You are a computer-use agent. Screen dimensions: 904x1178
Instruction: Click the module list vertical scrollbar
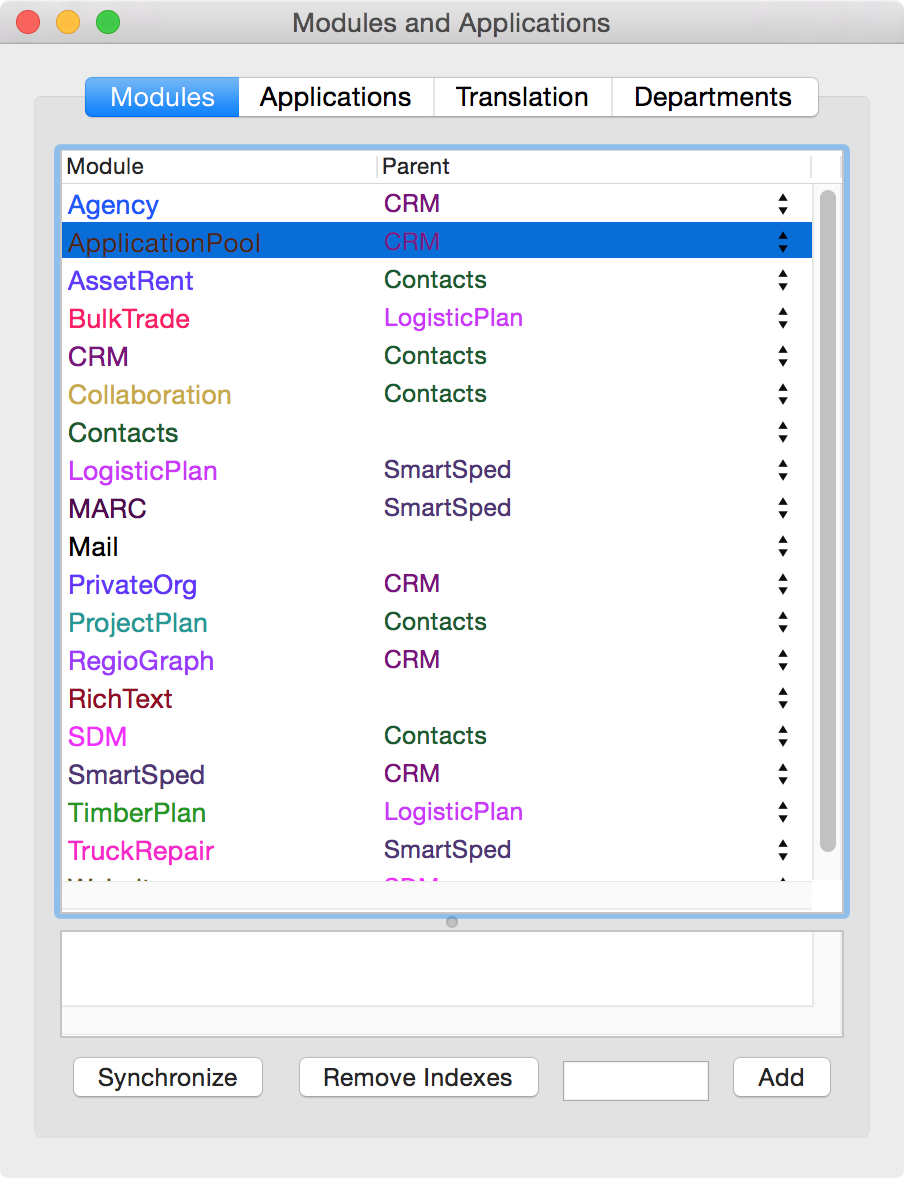(x=827, y=520)
